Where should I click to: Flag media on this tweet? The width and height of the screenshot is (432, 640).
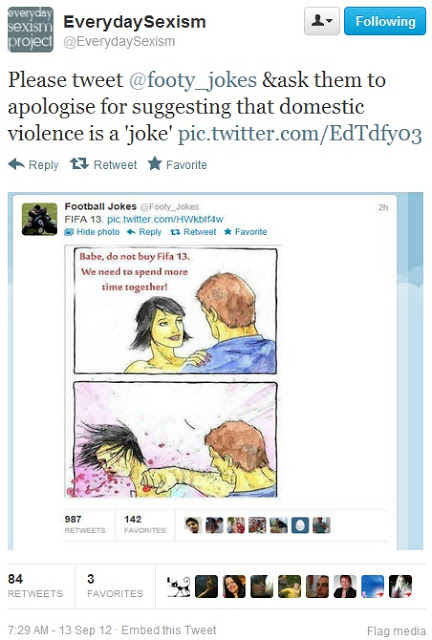click(x=396, y=631)
